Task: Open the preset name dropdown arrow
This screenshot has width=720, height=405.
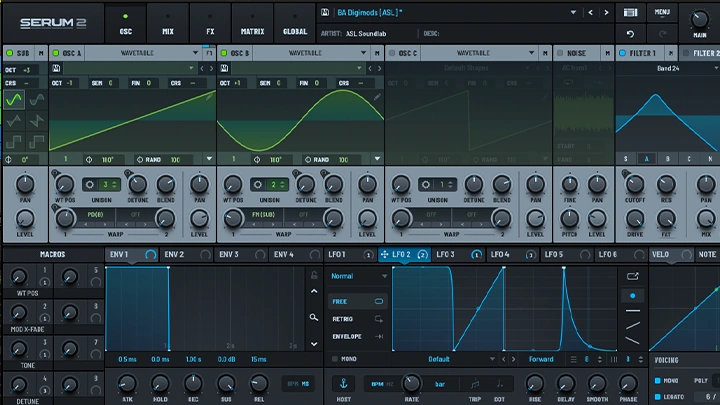Action: click(x=574, y=12)
